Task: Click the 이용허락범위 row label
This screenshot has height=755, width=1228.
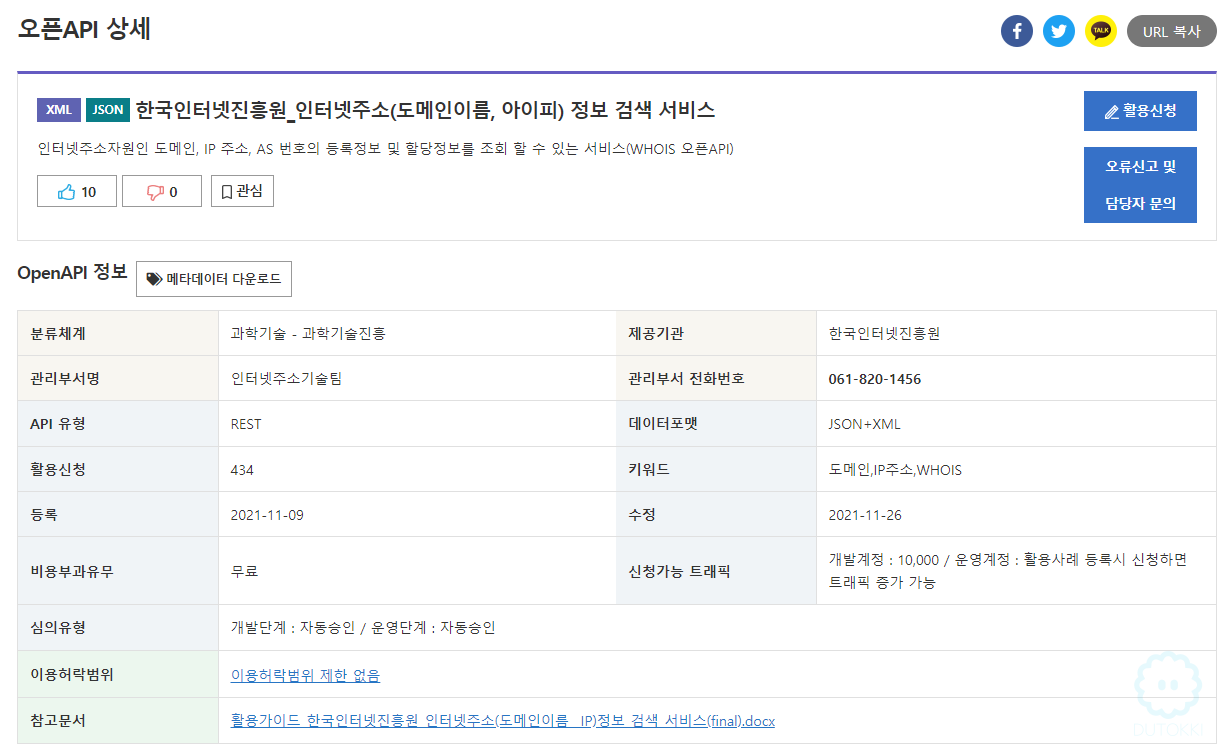Action: pyautogui.click(x=72, y=675)
